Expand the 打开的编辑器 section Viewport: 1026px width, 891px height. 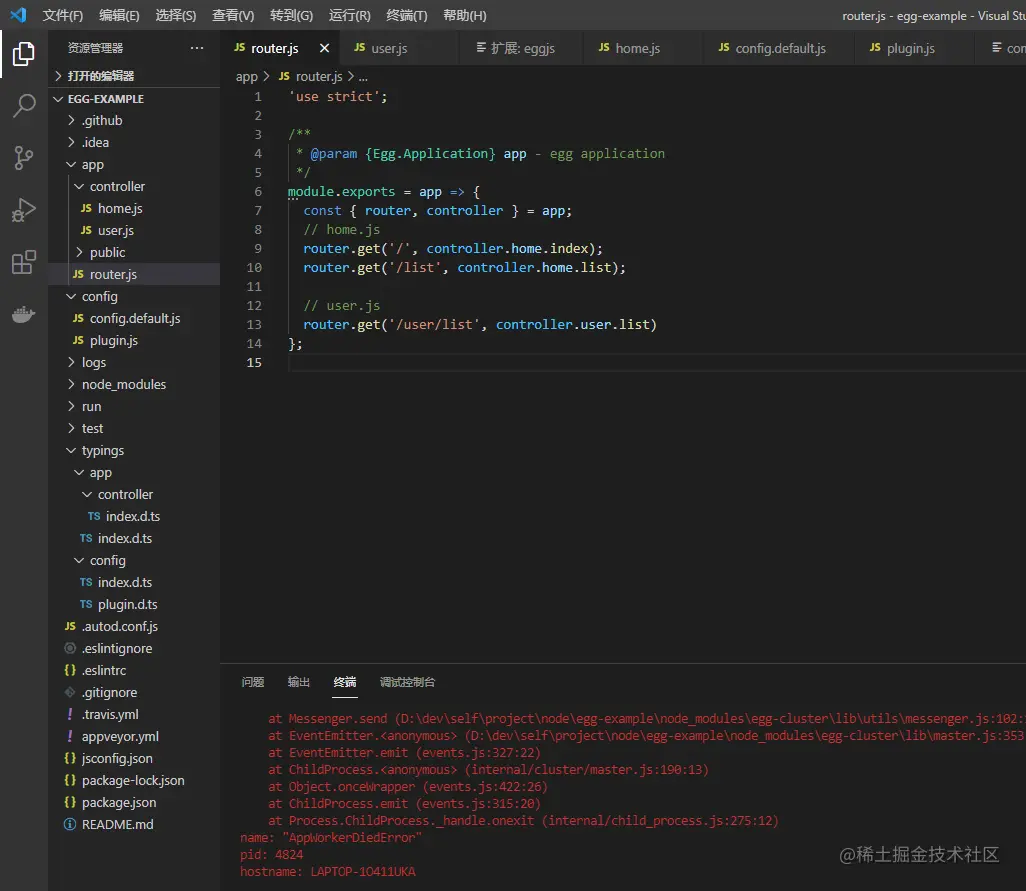100,76
